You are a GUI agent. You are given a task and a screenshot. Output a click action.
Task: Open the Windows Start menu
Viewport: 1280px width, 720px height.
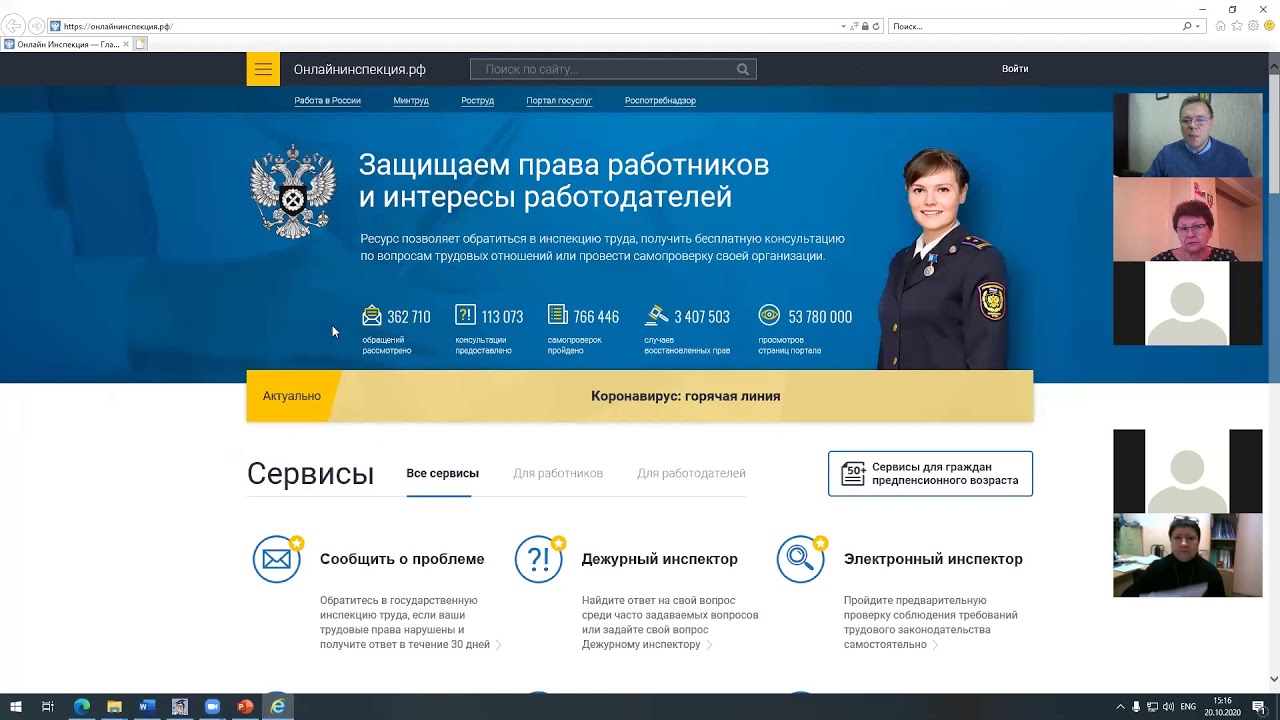click(x=16, y=707)
